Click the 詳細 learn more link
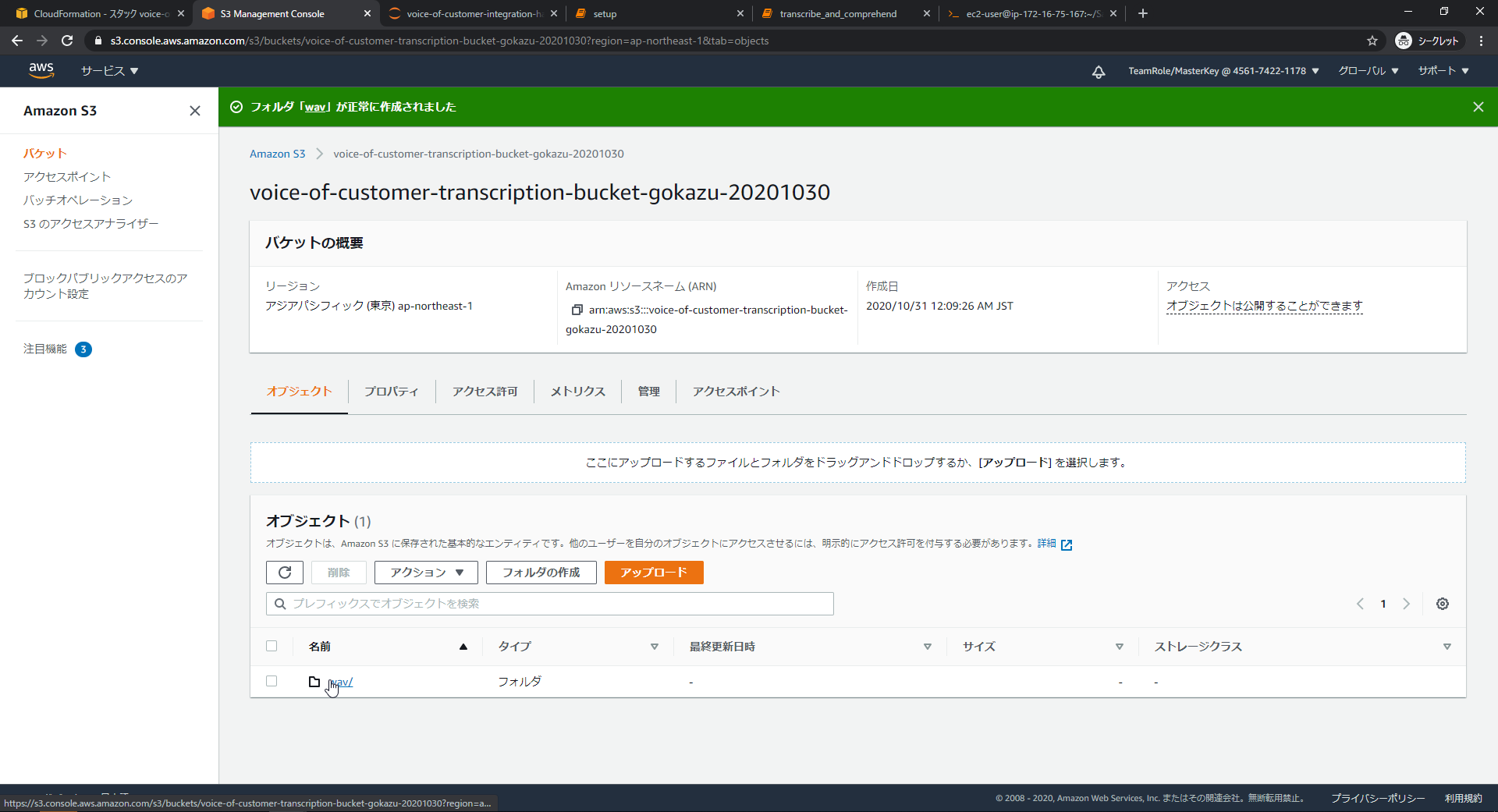Viewport: 1498px width, 812px height. pyautogui.click(x=1046, y=544)
